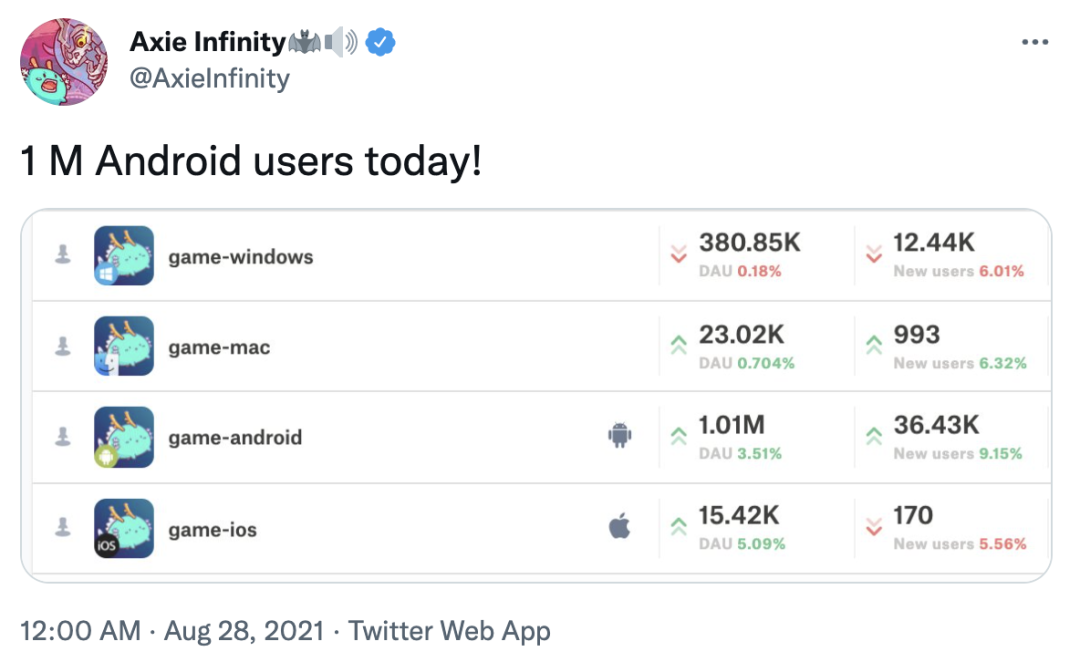Open the game-android row label
This screenshot has width=1080, height=662.
point(235,437)
